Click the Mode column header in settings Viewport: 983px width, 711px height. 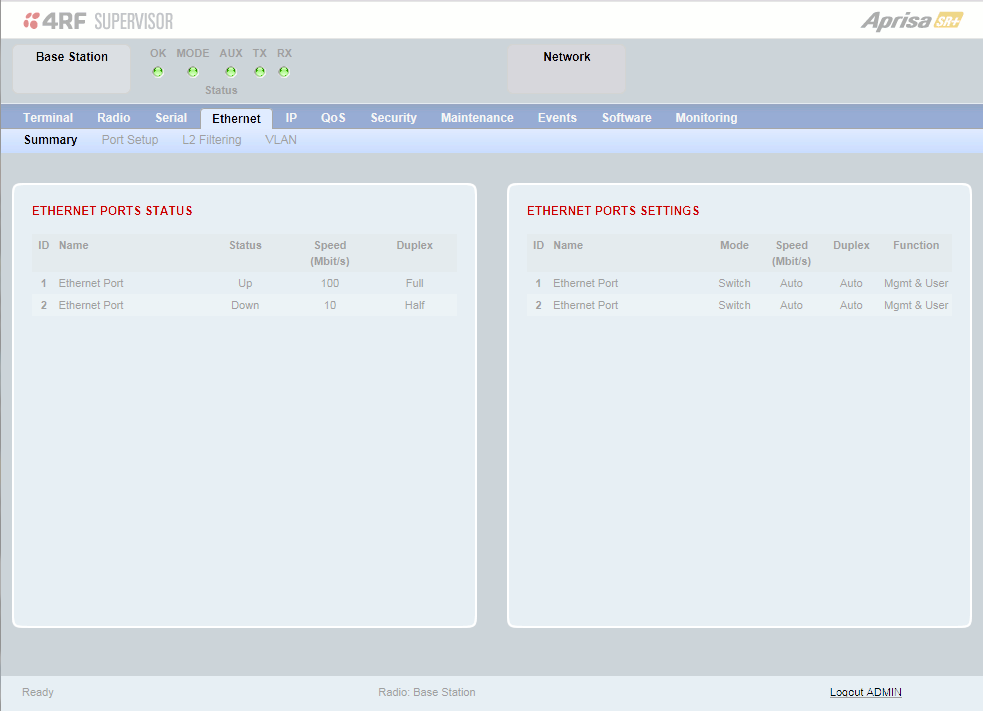tap(734, 245)
